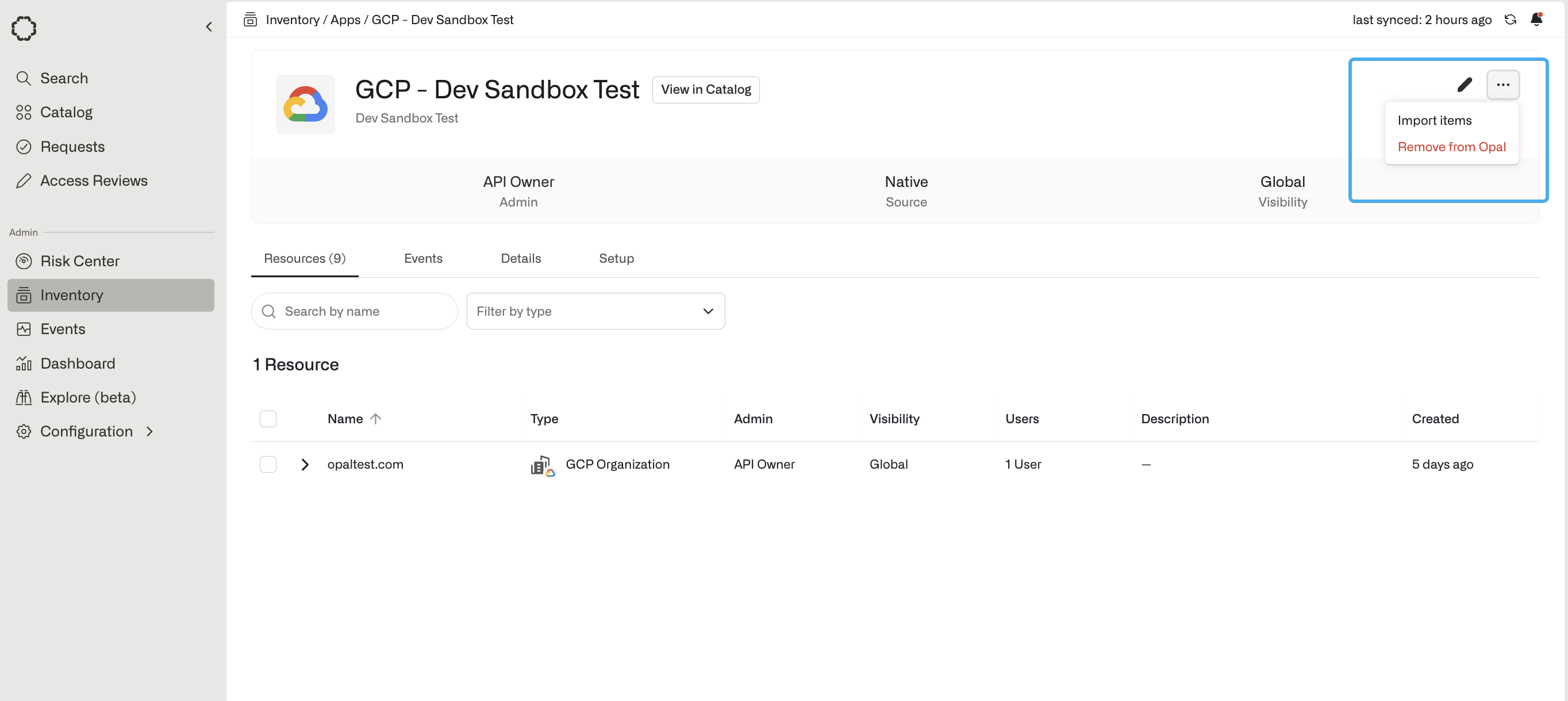Select Import items from the menu
The height and width of the screenshot is (701, 1568).
[x=1434, y=121]
